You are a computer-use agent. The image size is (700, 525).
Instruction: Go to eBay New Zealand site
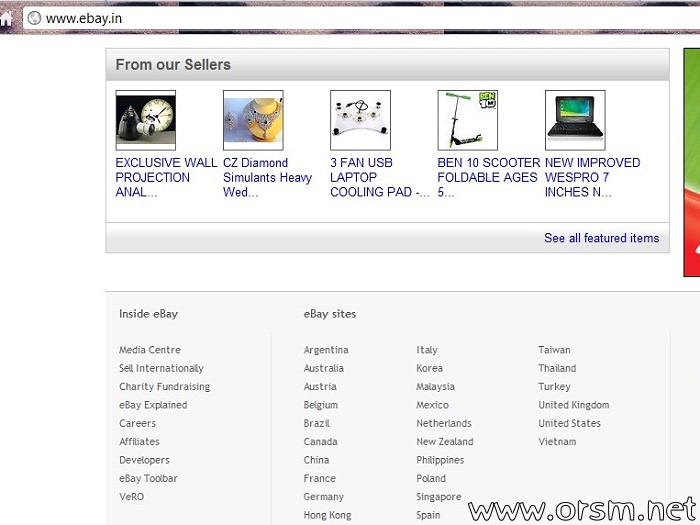445,442
